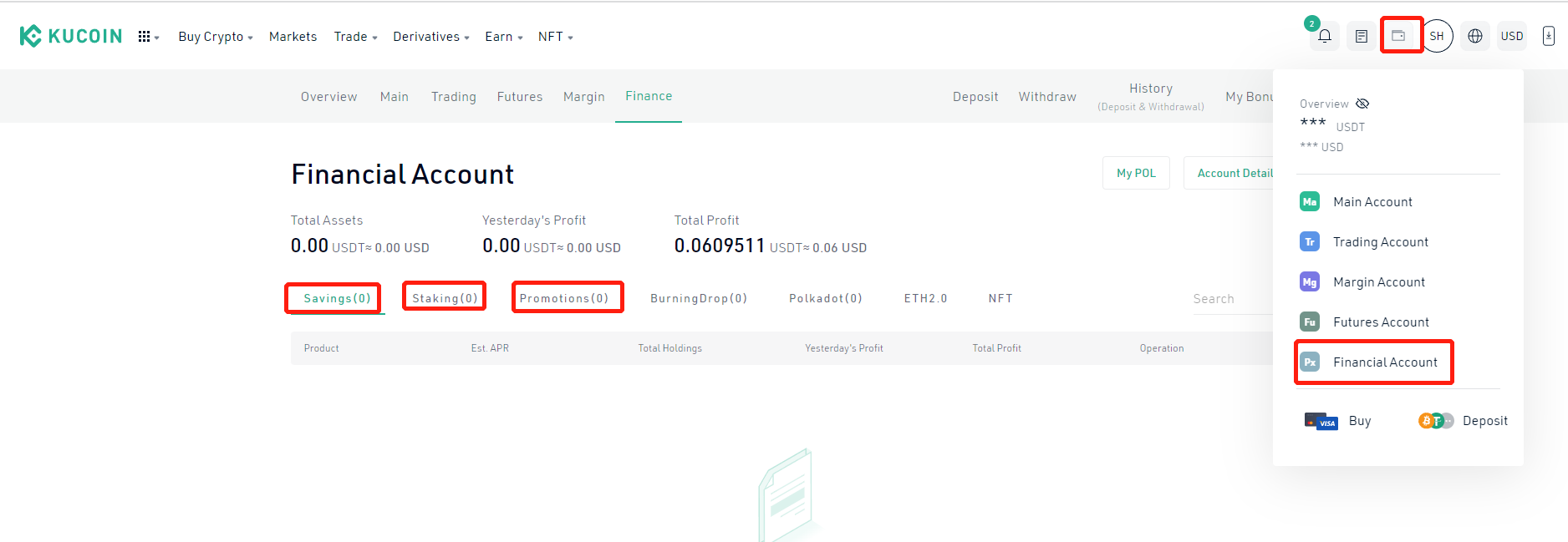Viewport: 1568px width, 542px height.
Task: Click the Product column header
Action: pyautogui.click(x=321, y=348)
